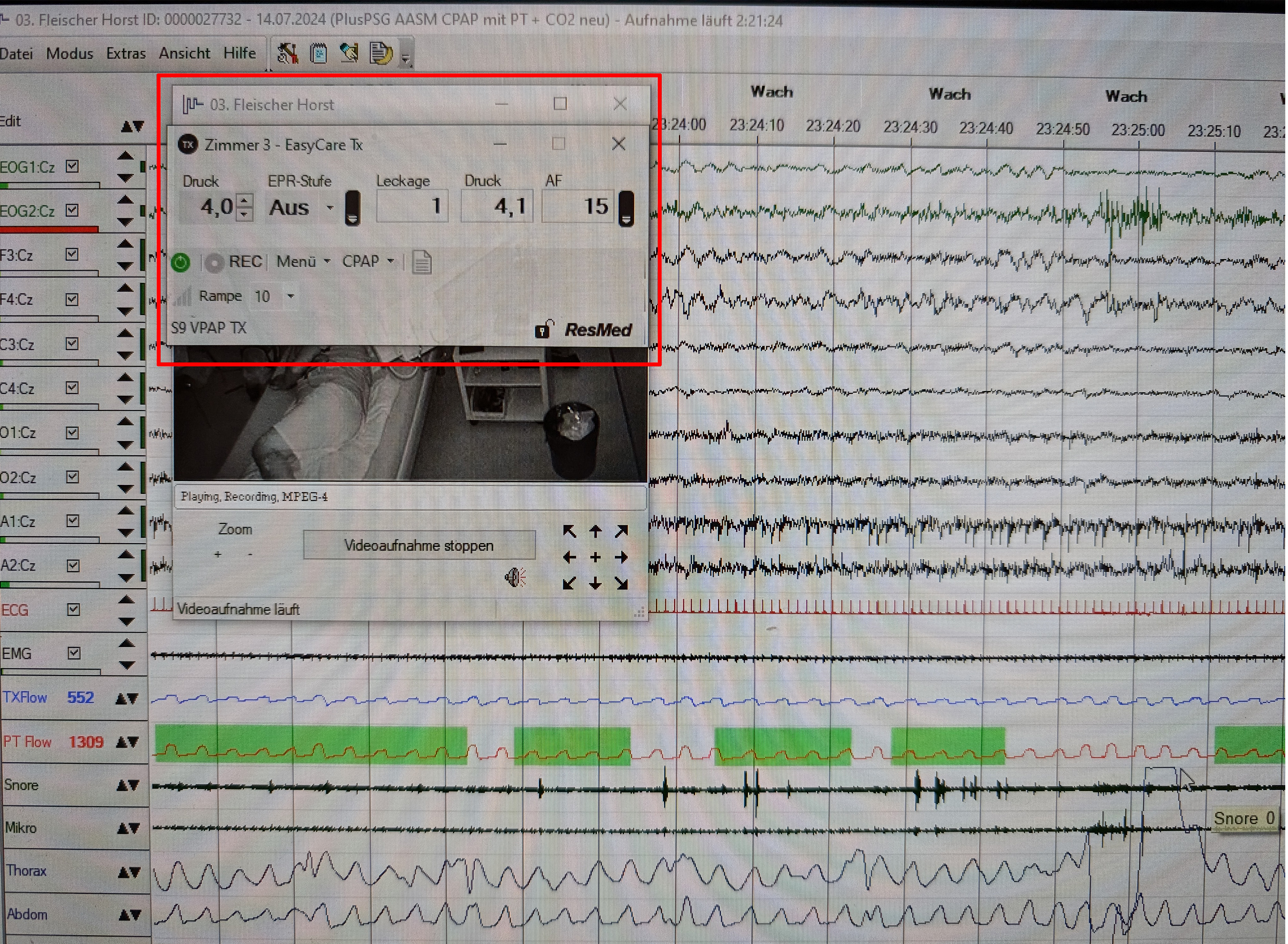Image resolution: width=1288 pixels, height=944 pixels.
Task: Click the speaker audio icon in video panel
Action: 515,578
